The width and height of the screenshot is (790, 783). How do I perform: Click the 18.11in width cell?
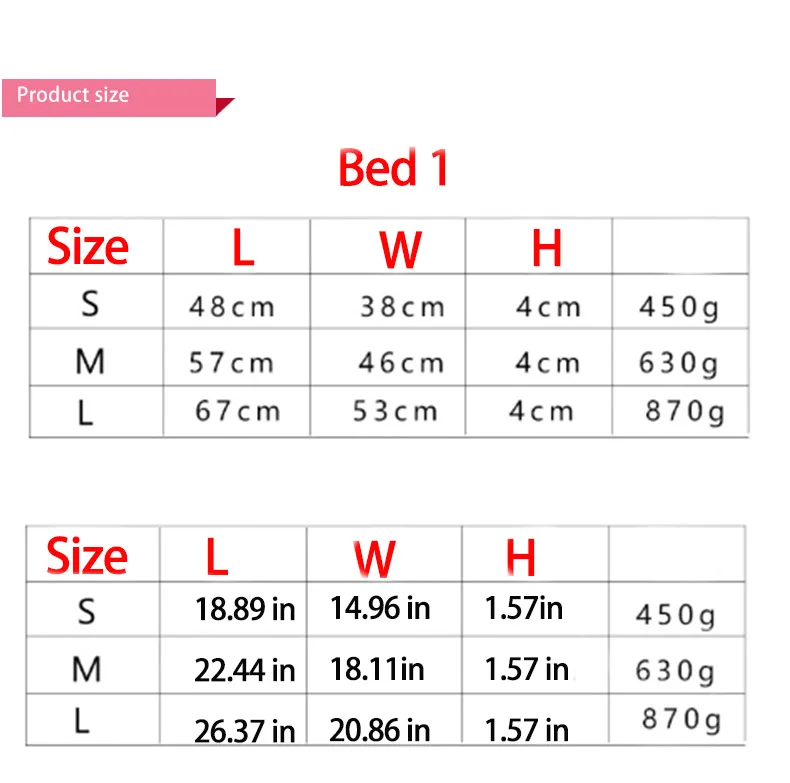(x=377, y=670)
